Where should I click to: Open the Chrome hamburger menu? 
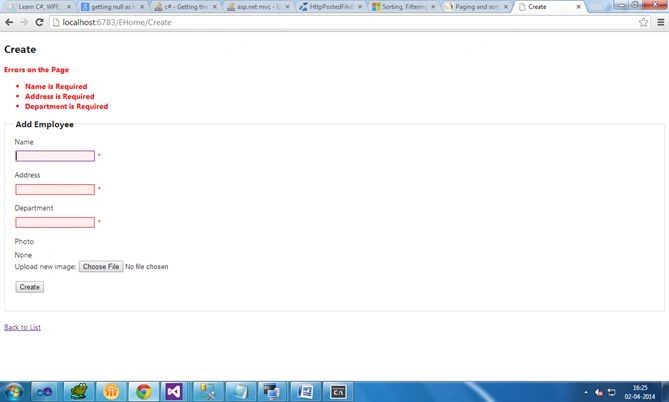660,22
